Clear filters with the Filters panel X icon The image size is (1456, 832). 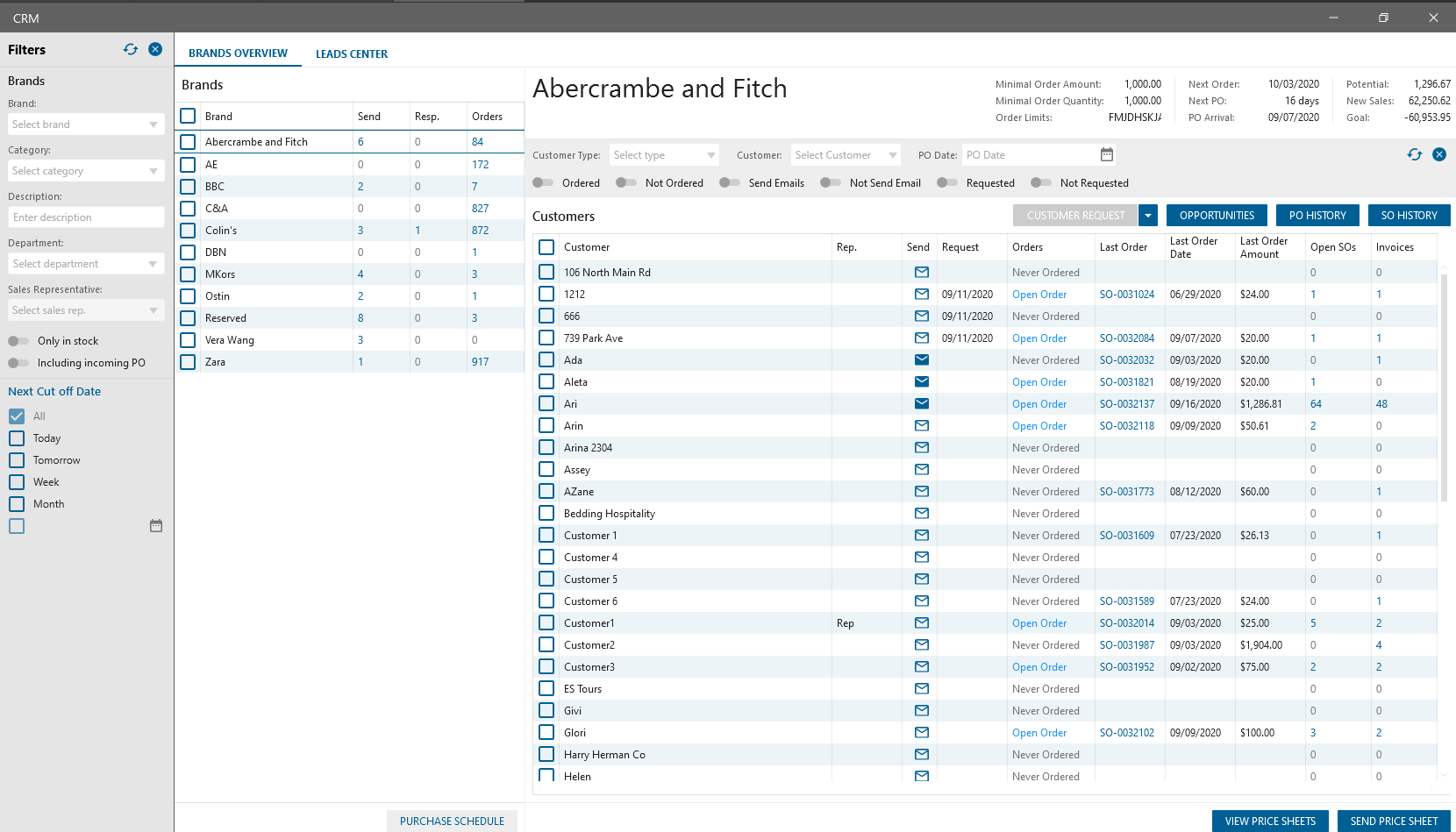tap(155, 49)
